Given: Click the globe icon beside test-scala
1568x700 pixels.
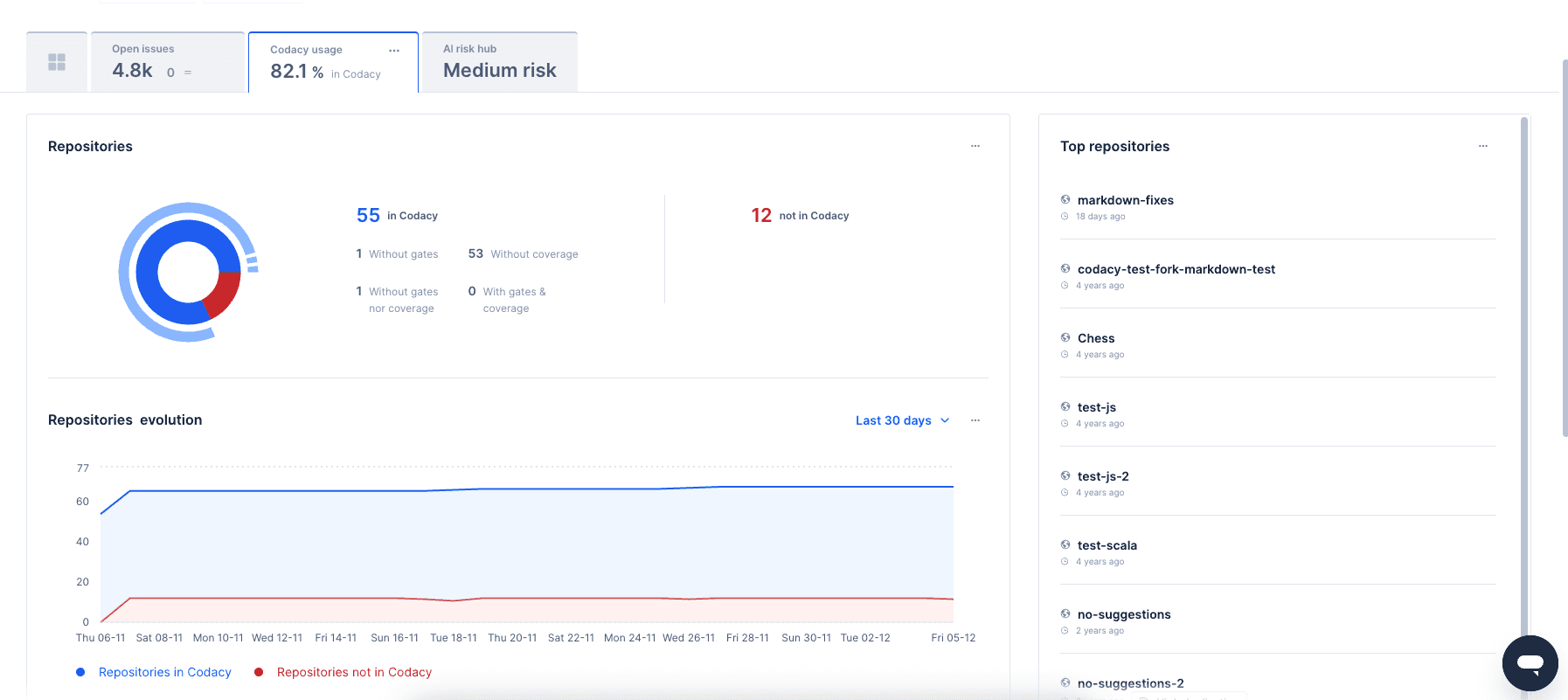Looking at the screenshot, I should click(x=1065, y=544).
